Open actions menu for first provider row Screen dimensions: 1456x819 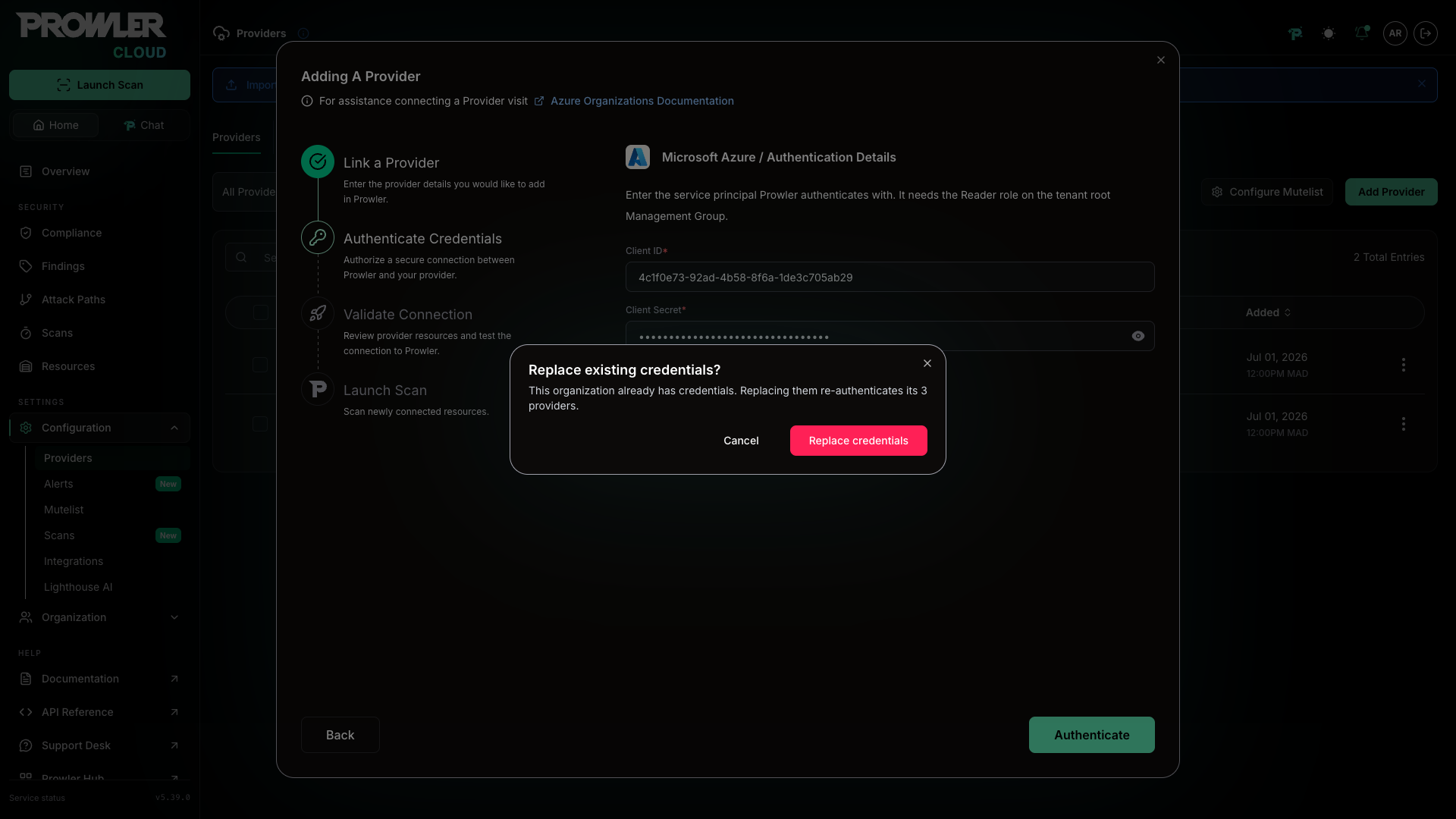coord(1404,365)
